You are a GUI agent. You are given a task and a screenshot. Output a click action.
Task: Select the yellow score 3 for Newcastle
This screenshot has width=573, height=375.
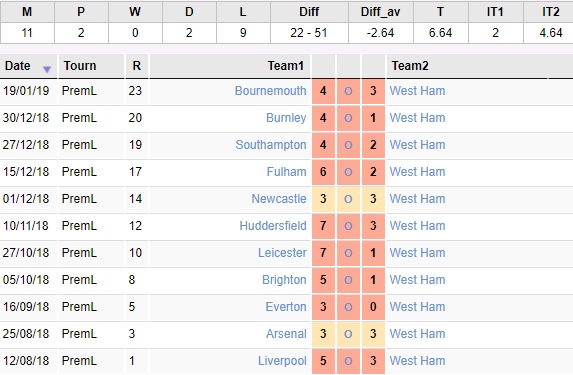(x=323, y=199)
